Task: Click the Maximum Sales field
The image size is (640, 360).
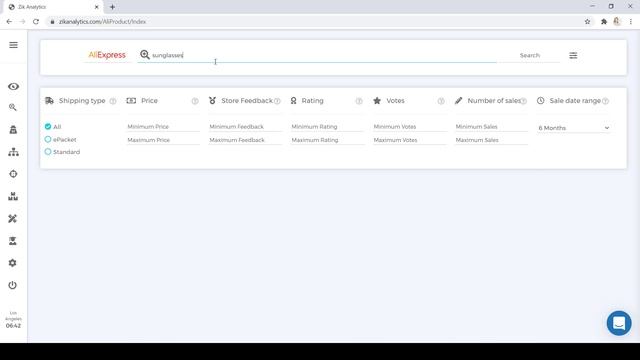Action: point(491,140)
